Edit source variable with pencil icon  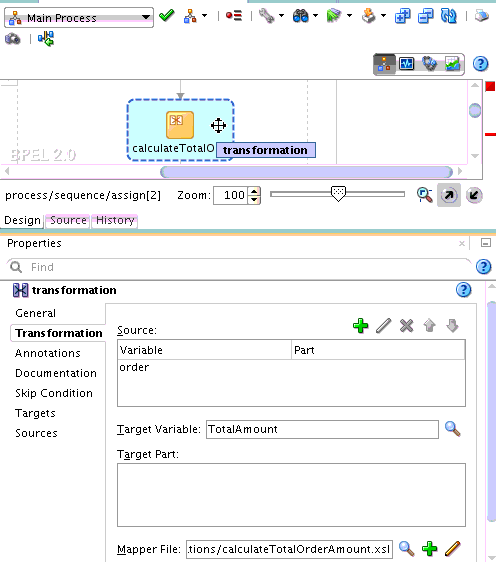(383, 326)
